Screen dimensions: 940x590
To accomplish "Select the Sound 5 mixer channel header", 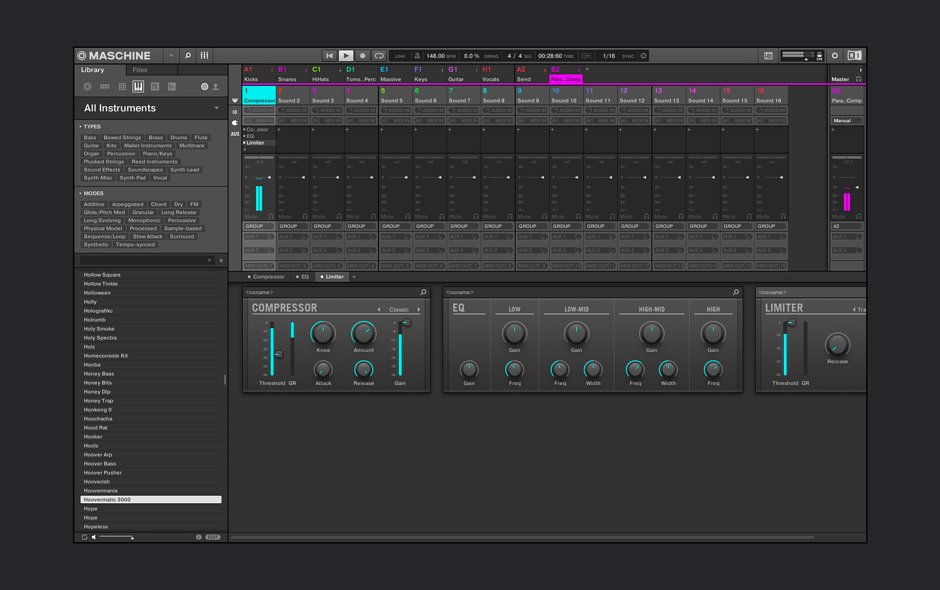I will (x=395, y=95).
